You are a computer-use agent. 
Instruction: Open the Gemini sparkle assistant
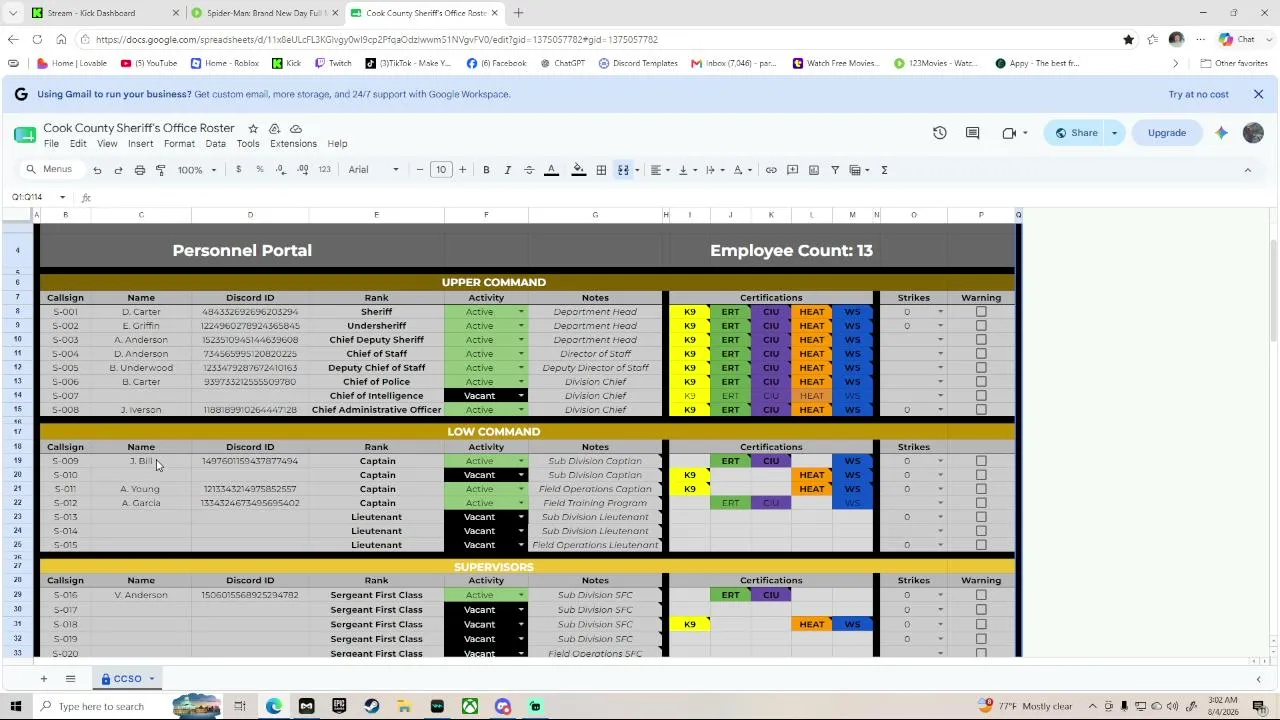(x=1221, y=133)
